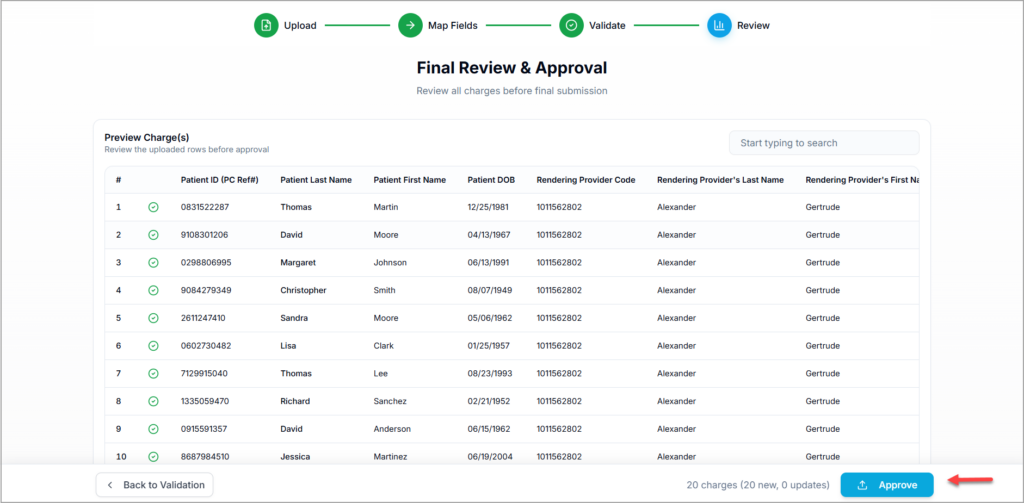Click the Validate step checkmark icon

(x=571, y=25)
